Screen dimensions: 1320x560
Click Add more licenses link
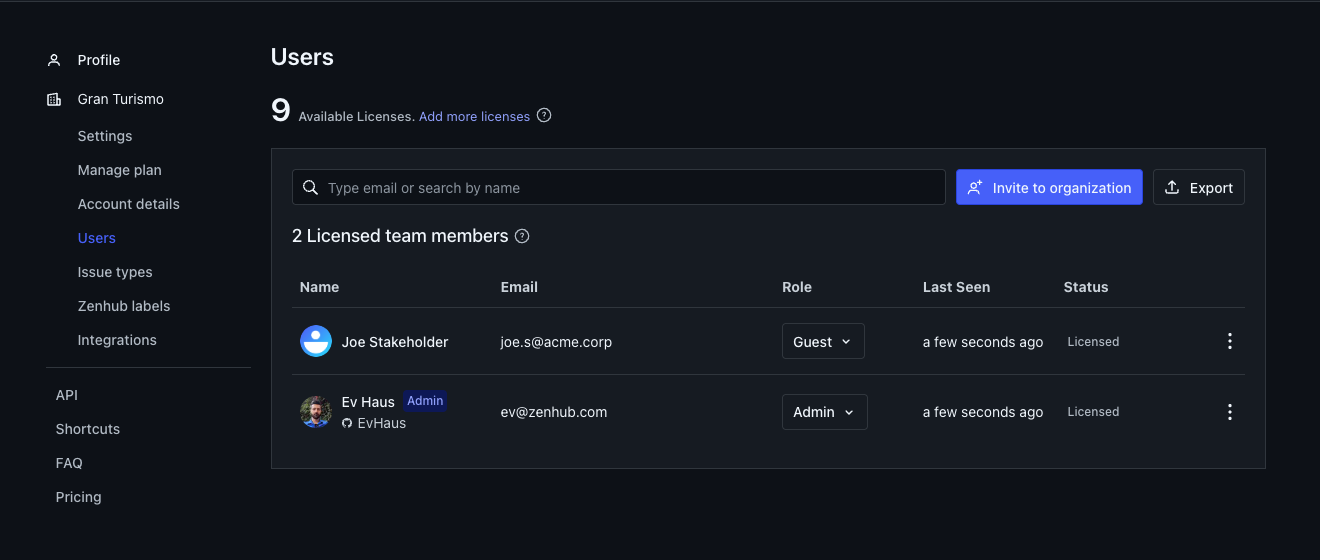coord(474,116)
